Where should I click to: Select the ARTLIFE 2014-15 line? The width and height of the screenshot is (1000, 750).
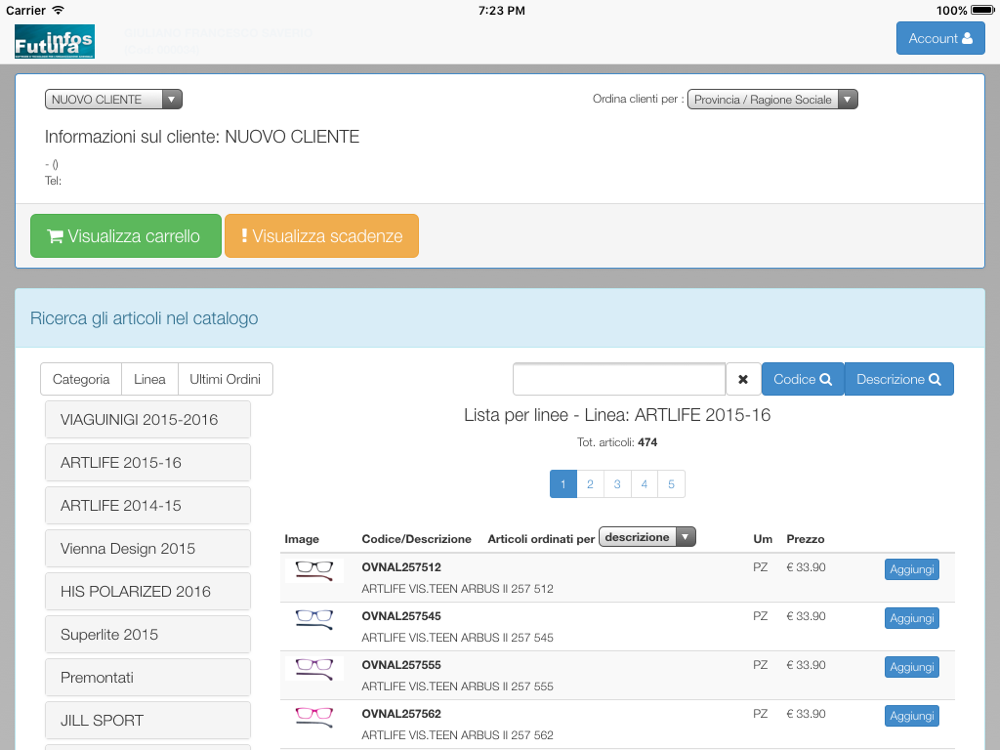pos(147,506)
